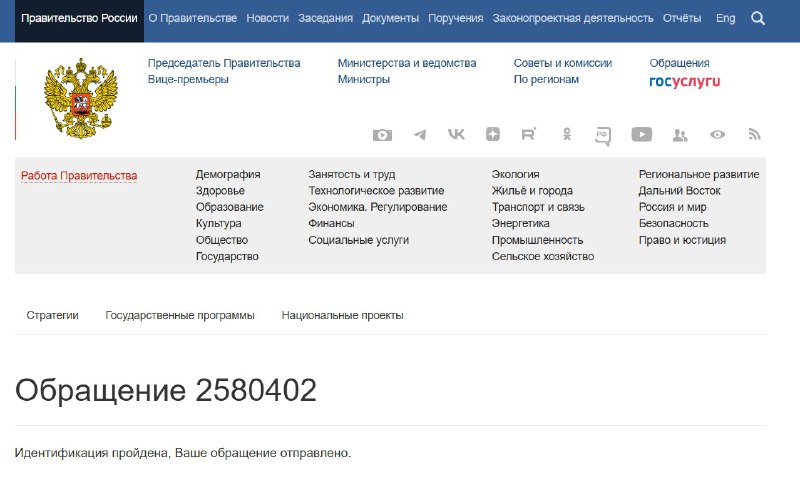800x496 pixels.
Task: Open the photo camera icon link
Action: [x=382, y=135]
